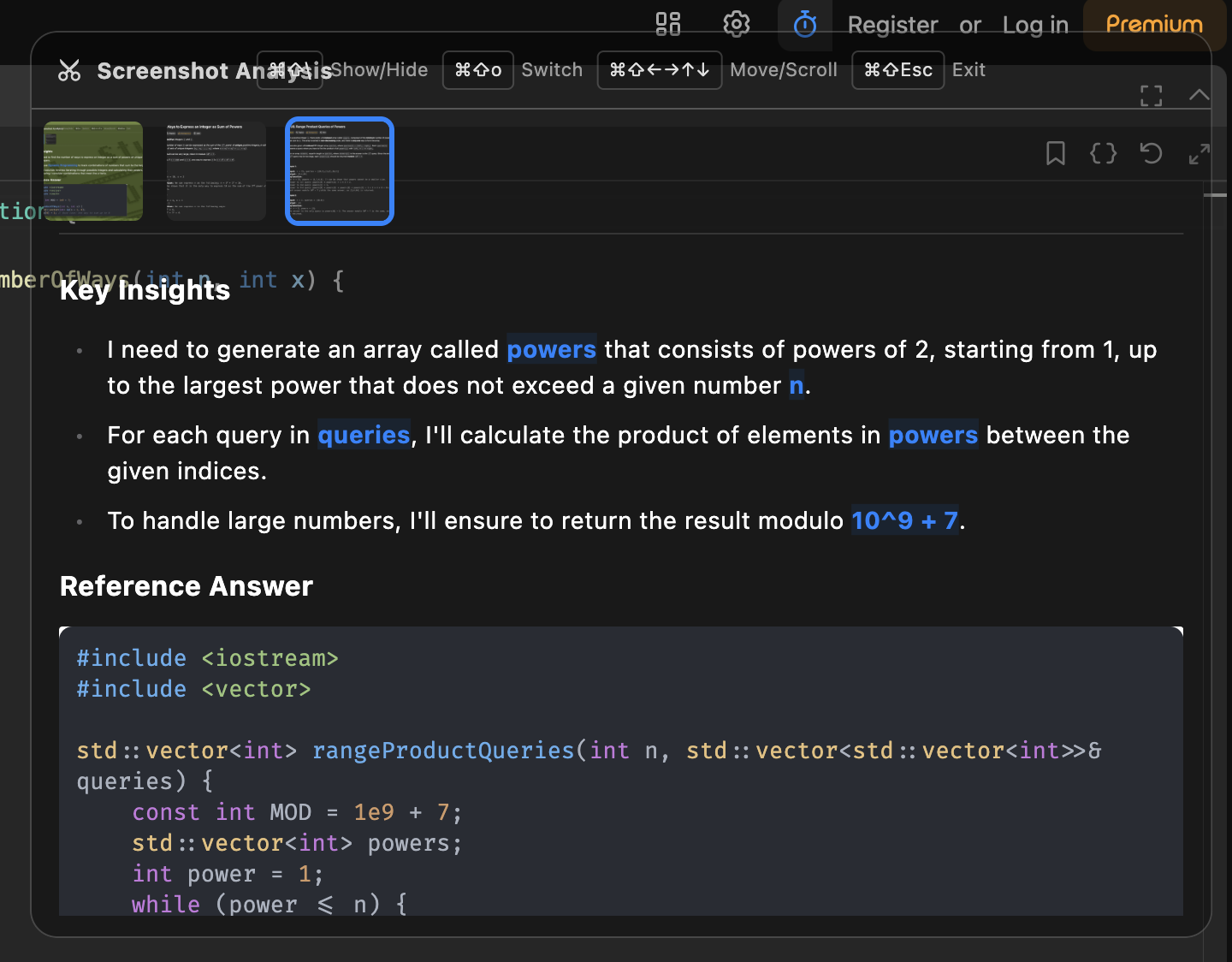Expand the first screenshot thumbnail
This screenshot has width=1232, height=962.
[92, 171]
